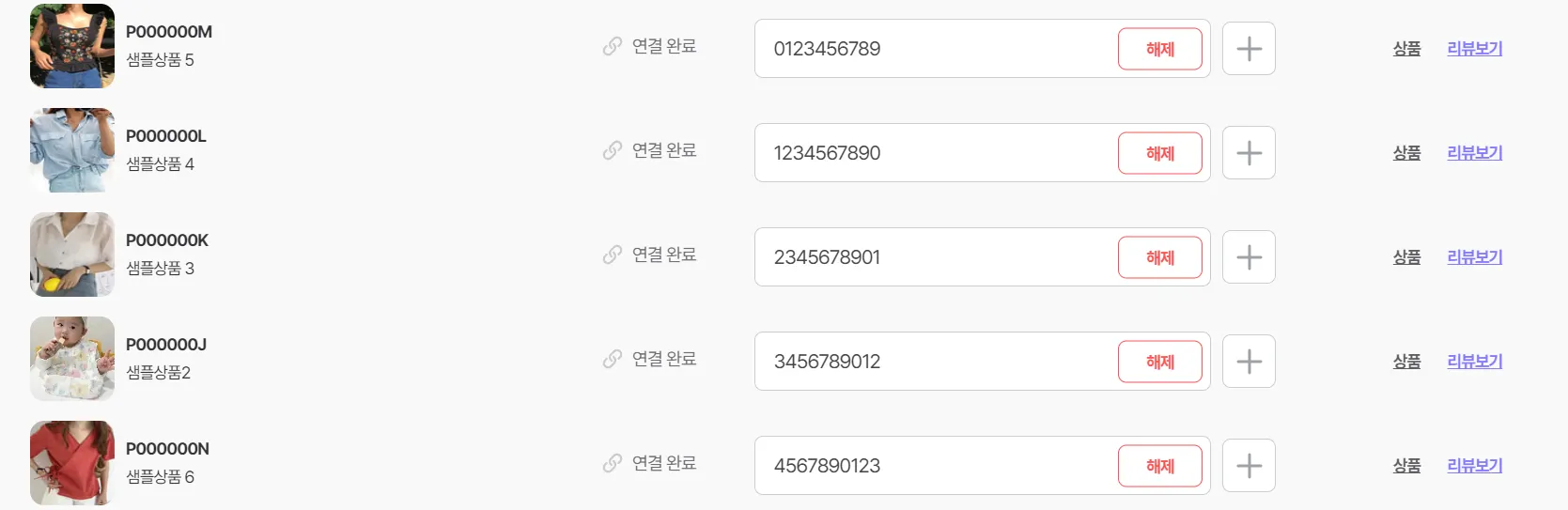Click the P000000J baby bib thumbnail
Screen dimensions: 1568x510
point(72,359)
